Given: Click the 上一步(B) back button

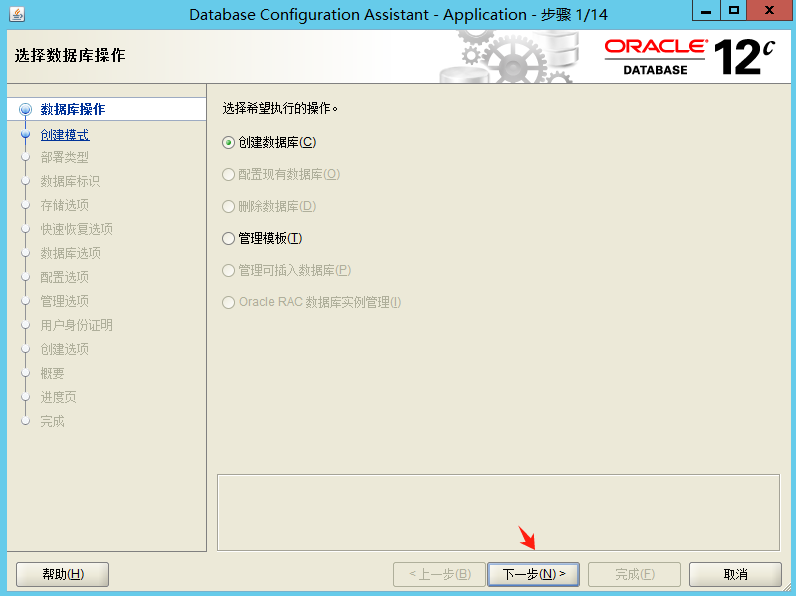Looking at the screenshot, I should click(x=439, y=574).
